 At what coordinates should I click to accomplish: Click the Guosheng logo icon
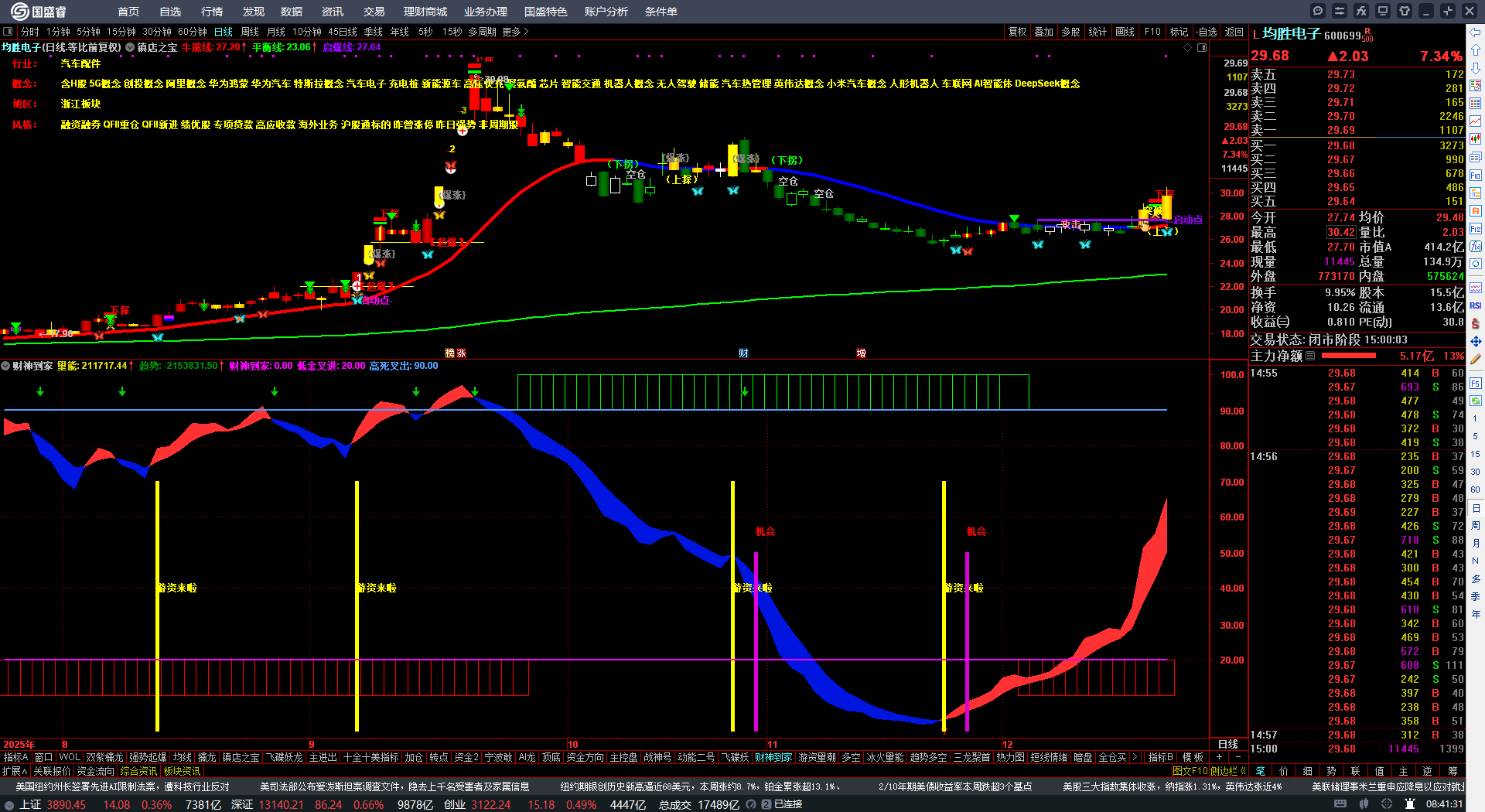tap(19, 12)
